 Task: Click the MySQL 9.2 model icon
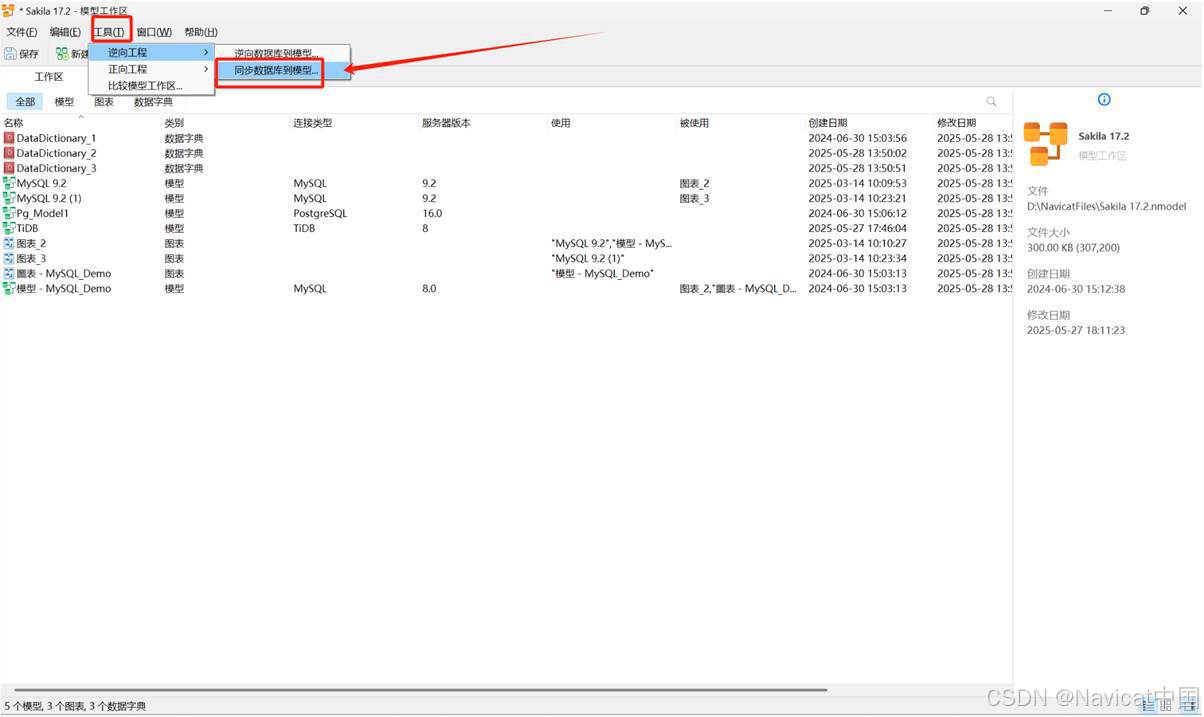[9, 183]
